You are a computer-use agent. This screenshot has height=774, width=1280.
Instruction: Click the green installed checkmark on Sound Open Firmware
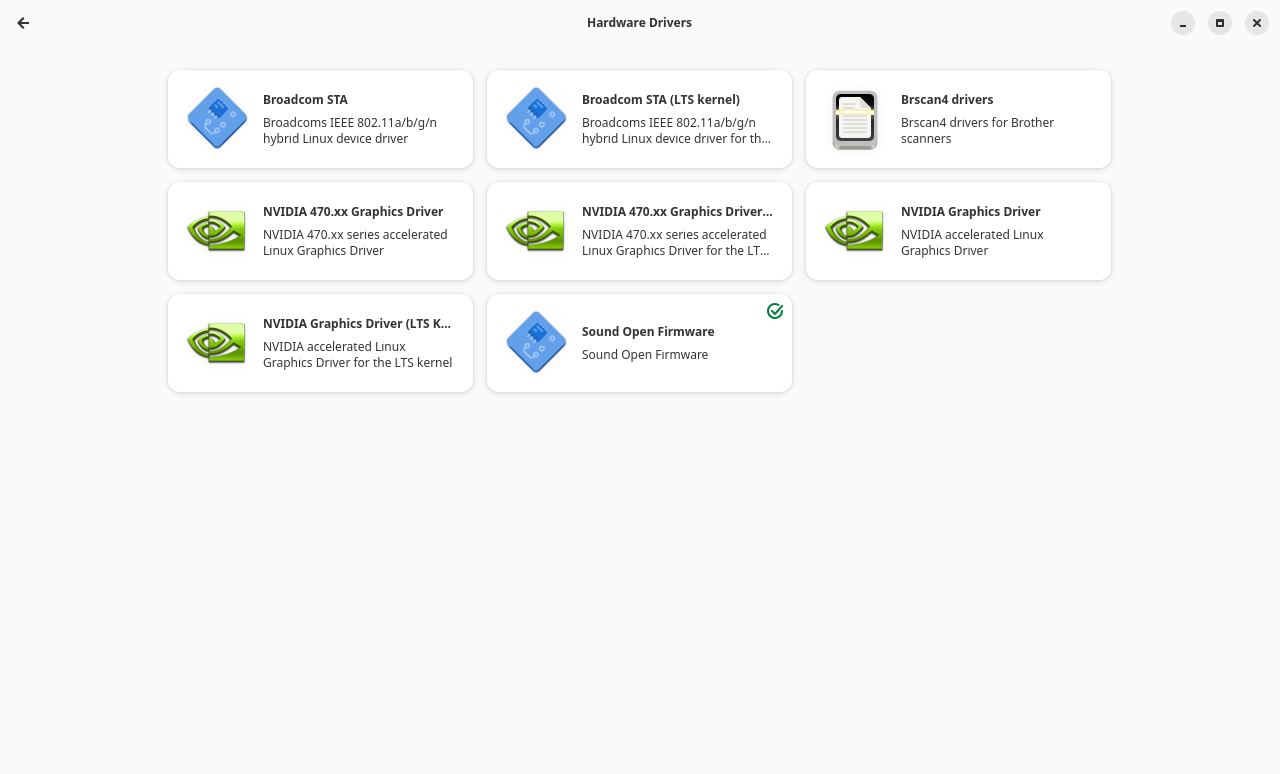(775, 311)
